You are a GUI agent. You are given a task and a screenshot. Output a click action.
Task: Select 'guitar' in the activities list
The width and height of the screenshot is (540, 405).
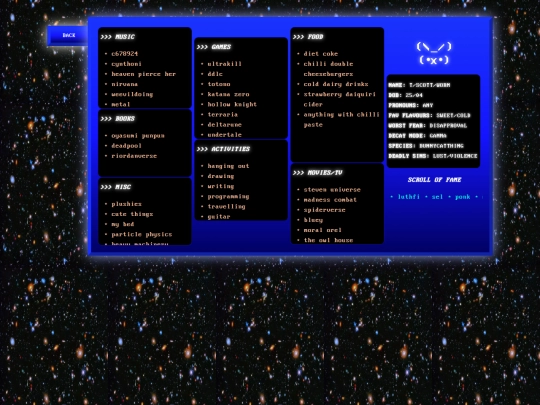tap(219, 217)
